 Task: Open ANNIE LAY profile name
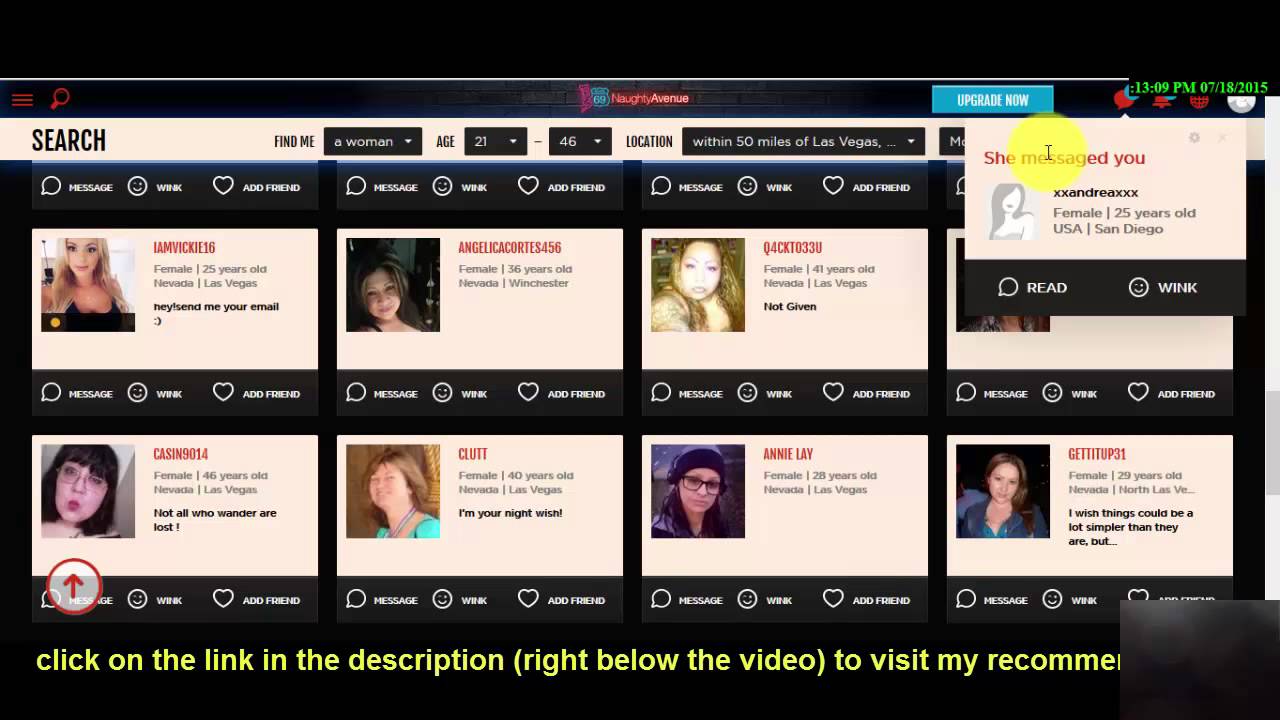tap(788, 454)
